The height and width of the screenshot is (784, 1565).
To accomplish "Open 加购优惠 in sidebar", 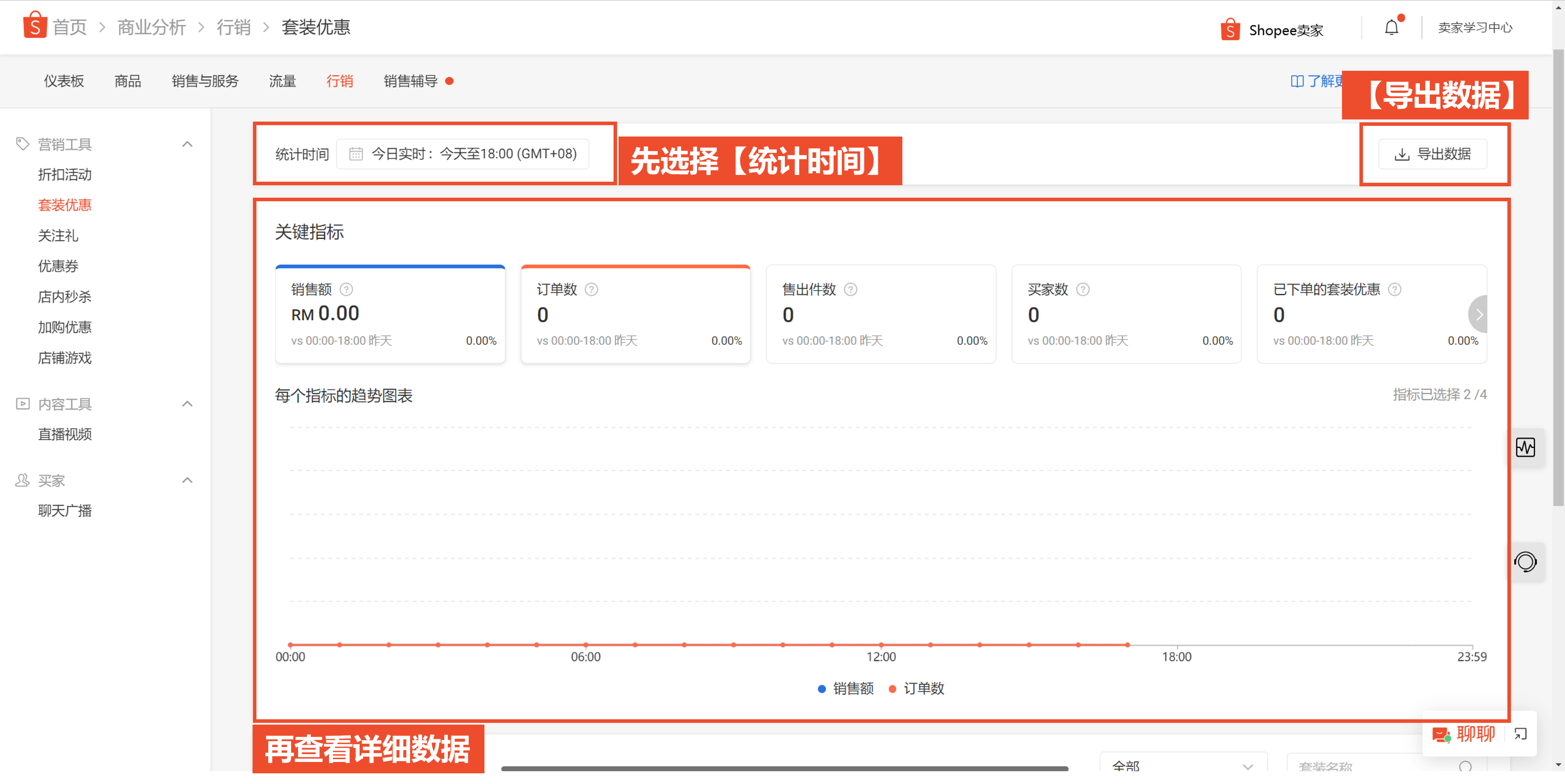I will click(x=64, y=327).
